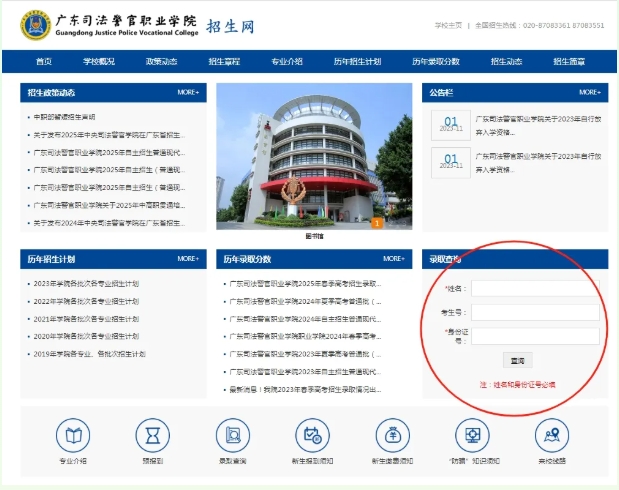The image size is (619, 490).
Task: Click the 专业介绍 book icon
Action: point(73,435)
